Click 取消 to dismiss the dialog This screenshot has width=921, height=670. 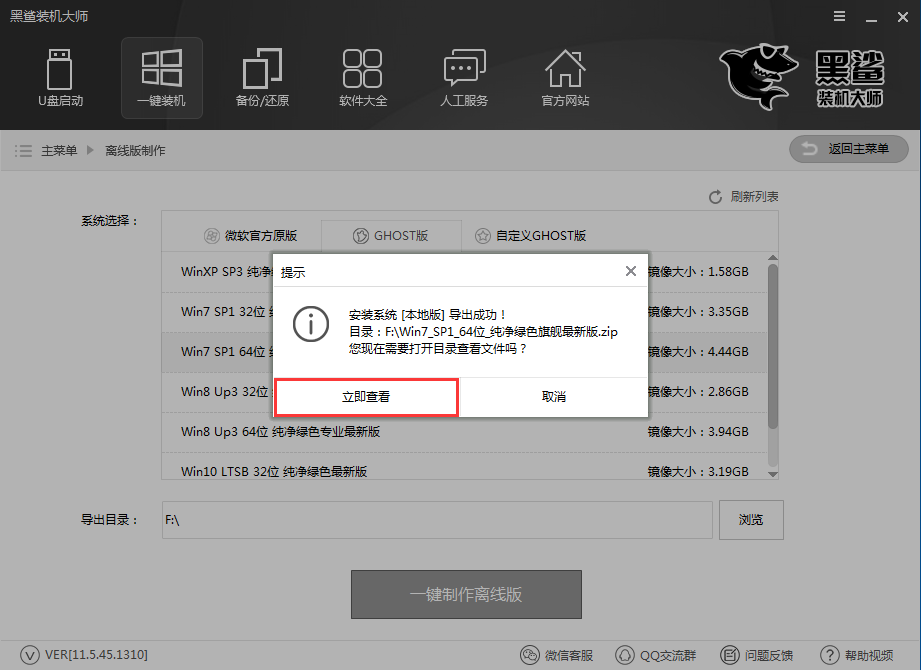[554, 397]
